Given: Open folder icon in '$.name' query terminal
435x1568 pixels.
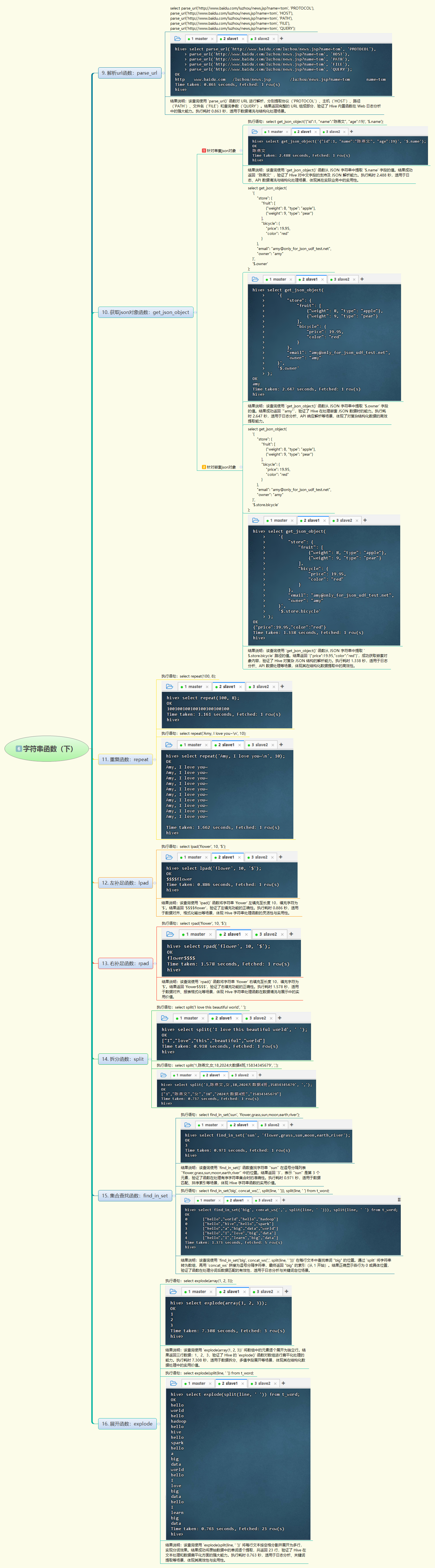Looking at the screenshot, I should [x=255, y=132].
